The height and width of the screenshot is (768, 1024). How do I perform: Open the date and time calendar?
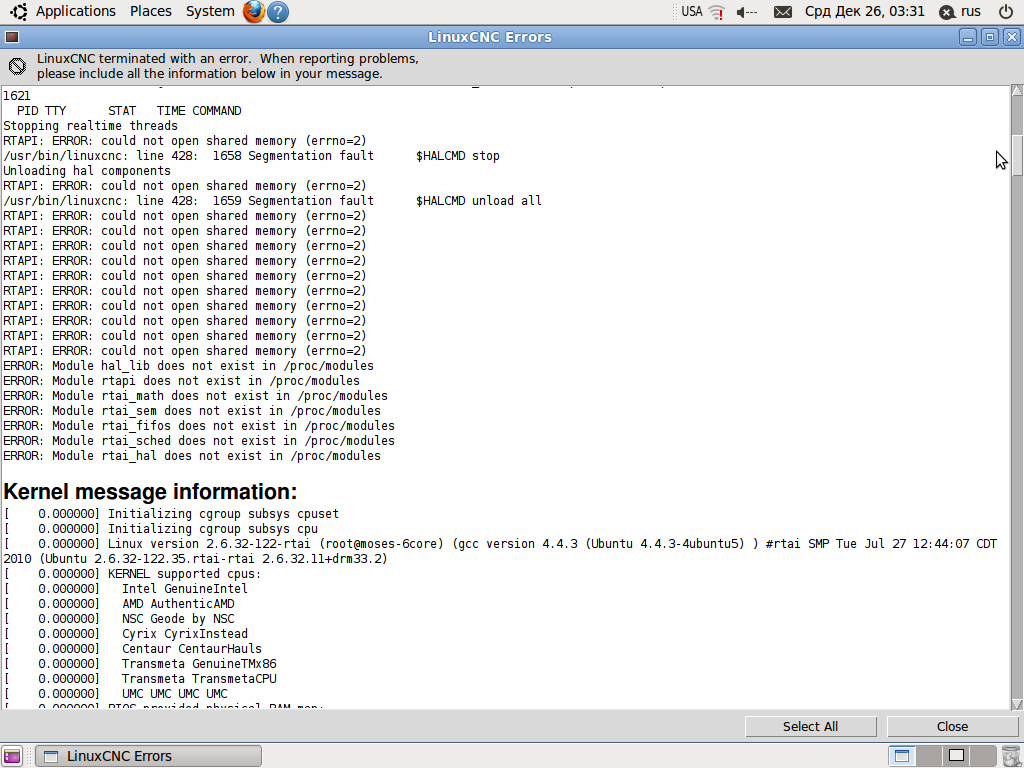coord(864,11)
